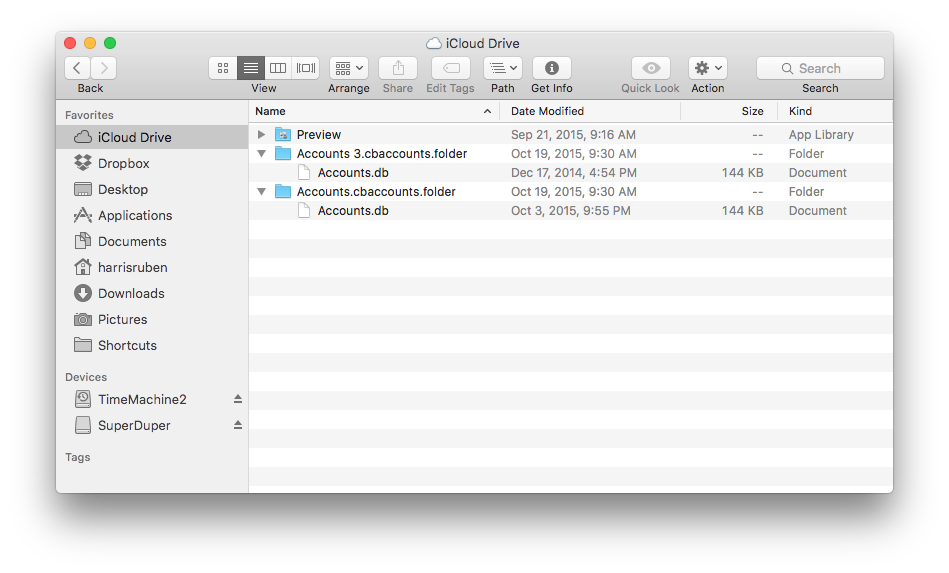Go forward with the right chevron button
This screenshot has height=573, width=949.
[x=103, y=68]
